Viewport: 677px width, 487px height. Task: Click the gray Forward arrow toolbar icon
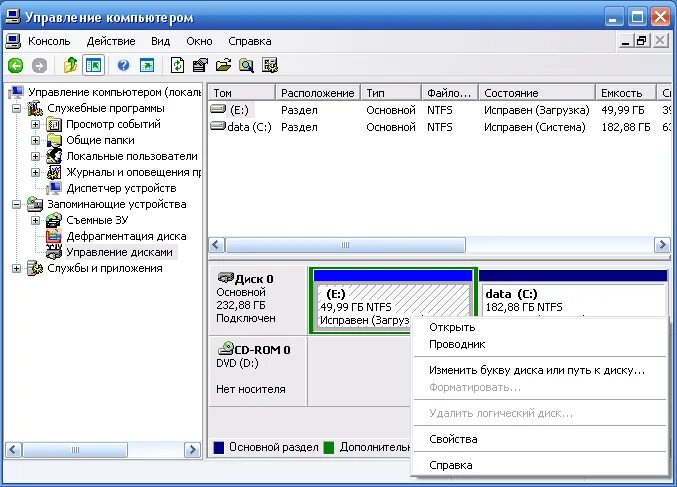(39, 66)
